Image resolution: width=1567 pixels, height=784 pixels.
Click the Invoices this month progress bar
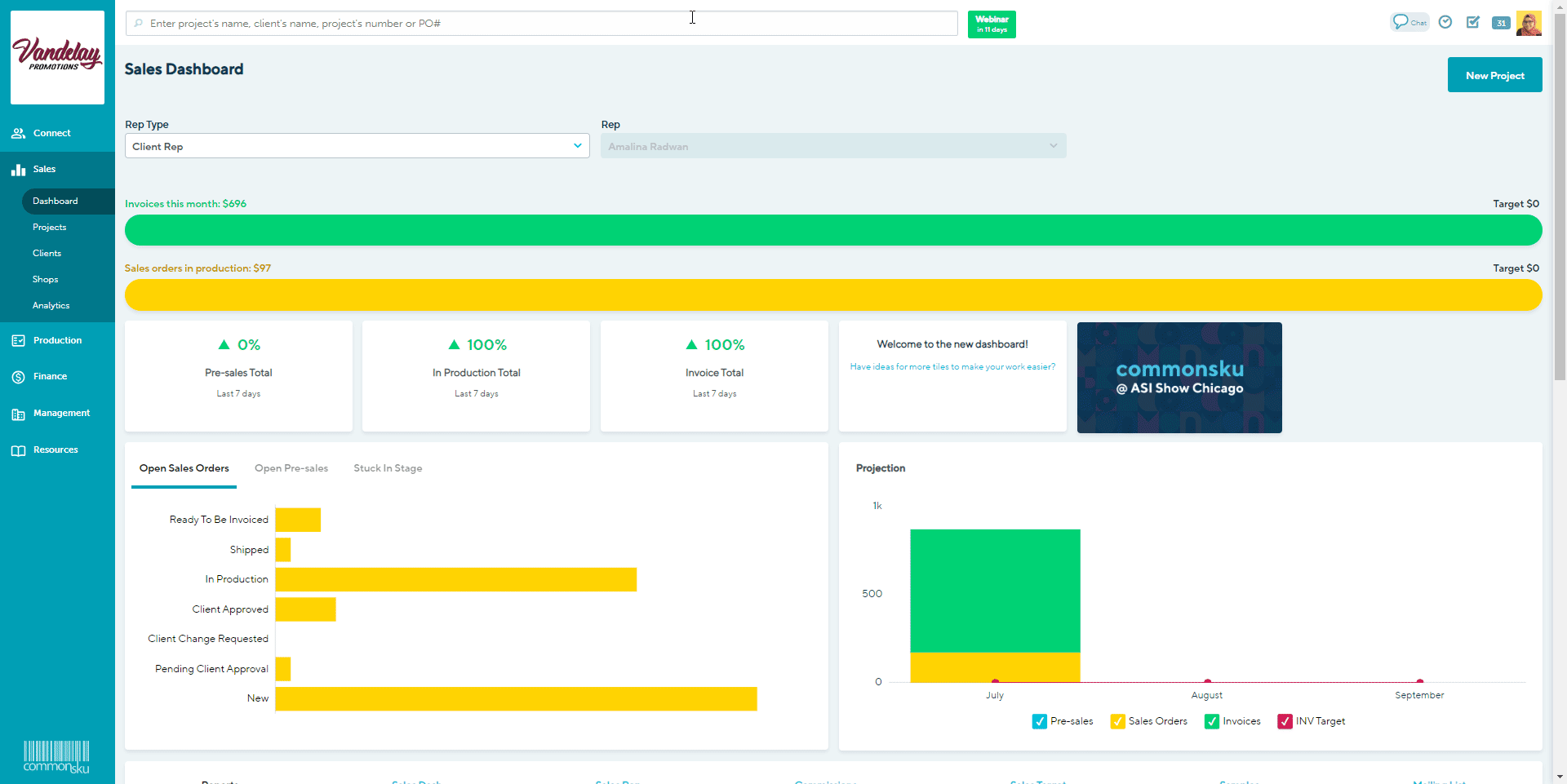point(832,230)
